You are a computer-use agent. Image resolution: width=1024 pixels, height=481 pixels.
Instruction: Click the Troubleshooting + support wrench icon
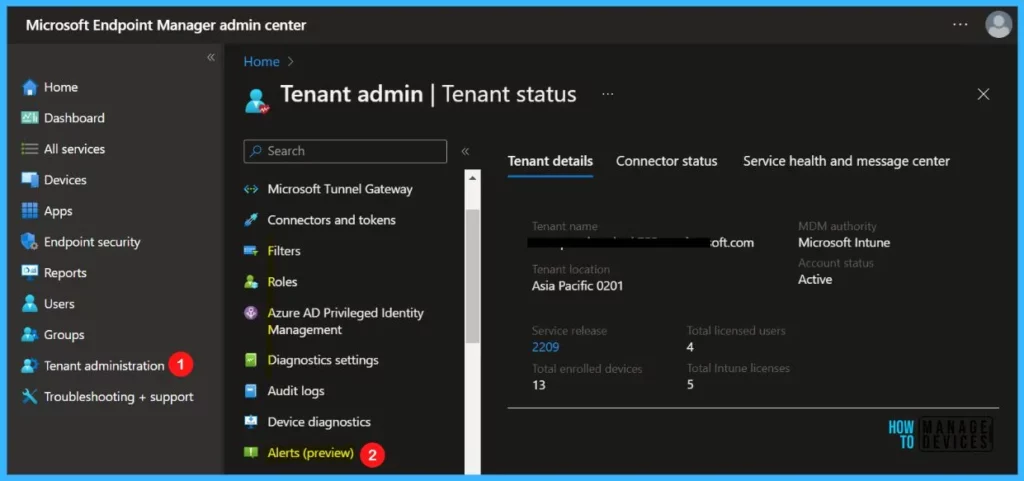pos(29,397)
